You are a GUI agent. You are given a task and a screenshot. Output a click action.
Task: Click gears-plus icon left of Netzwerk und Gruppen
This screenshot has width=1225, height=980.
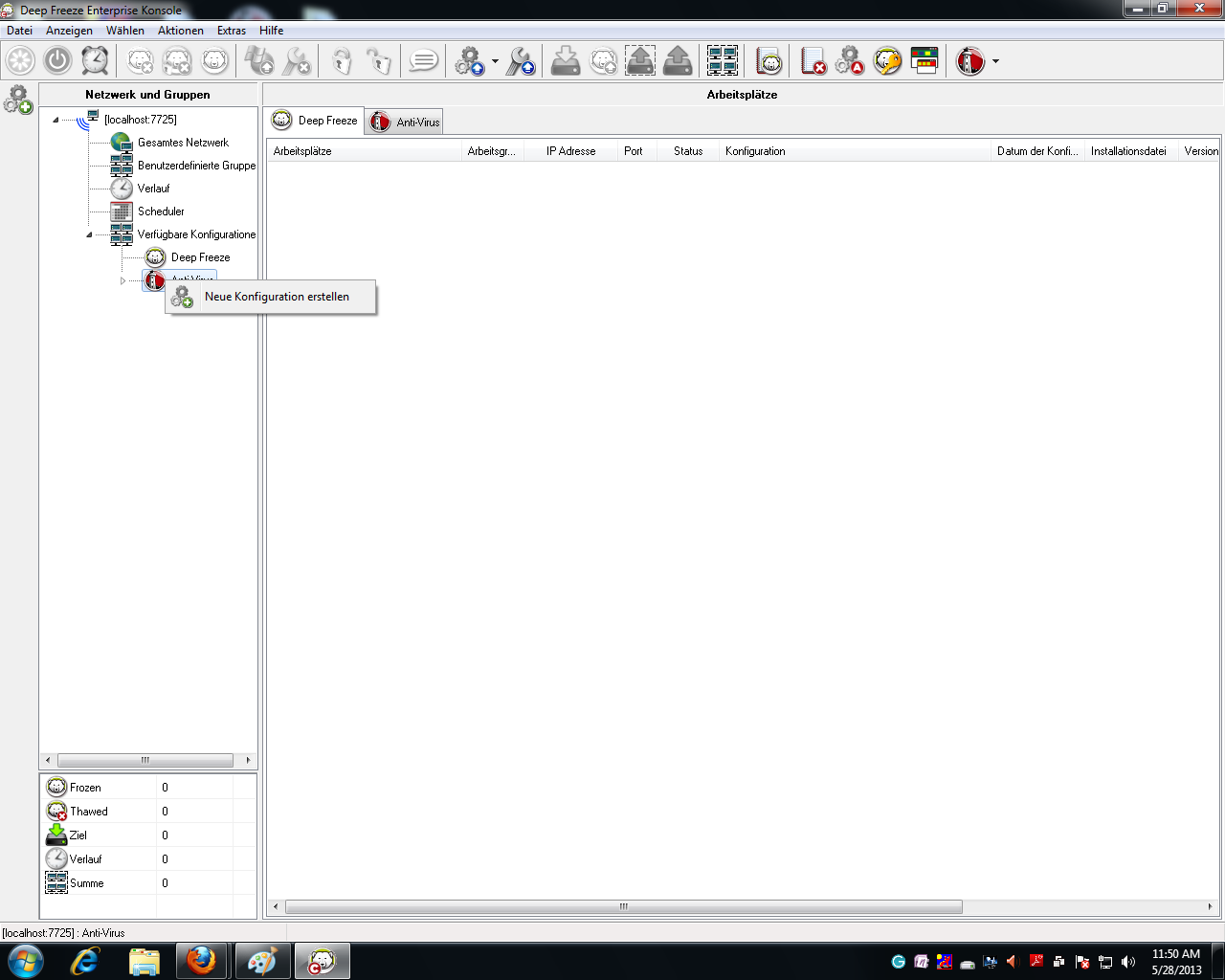tap(18, 99)
